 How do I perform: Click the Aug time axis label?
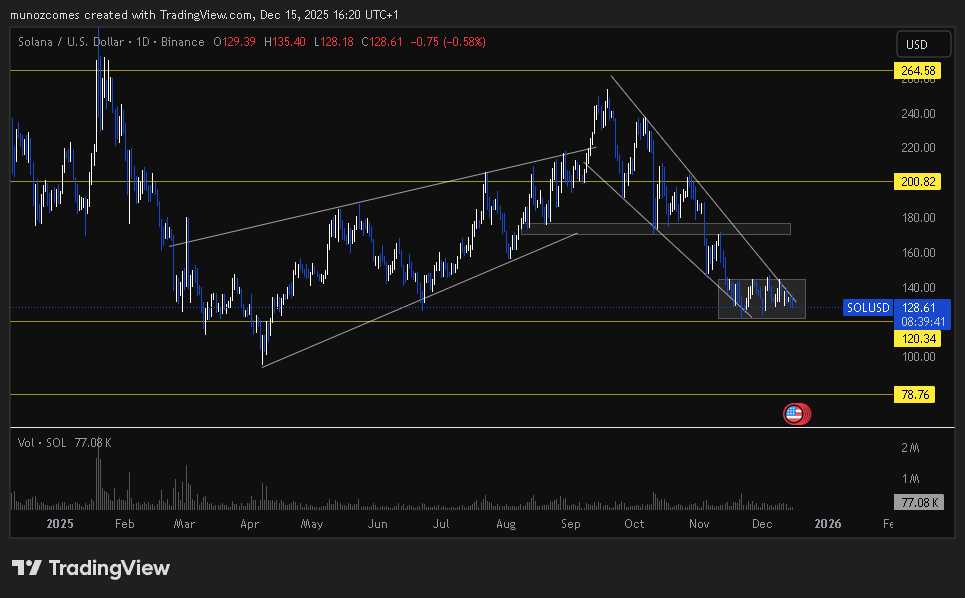[x=506, y=524]
